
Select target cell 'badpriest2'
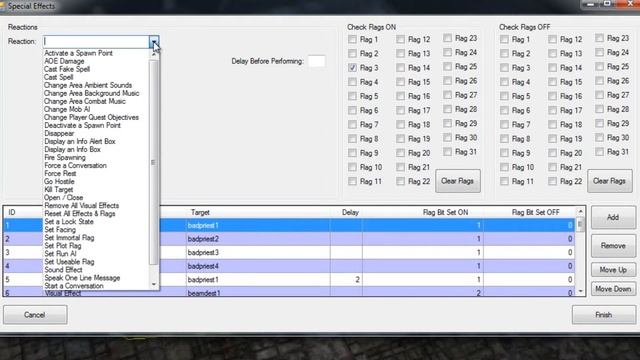point(258,239)
